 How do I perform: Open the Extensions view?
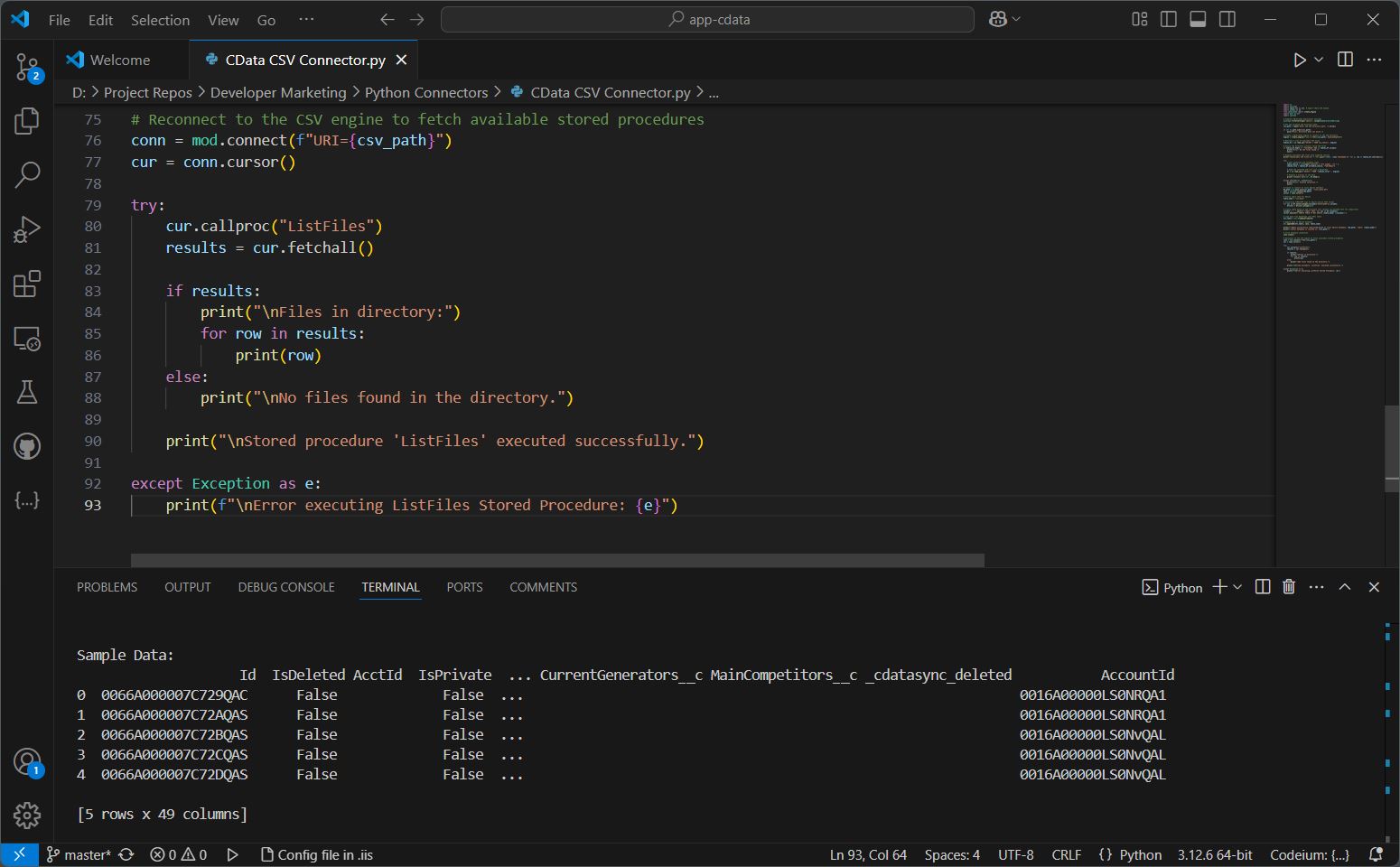[x=27, y=284]
